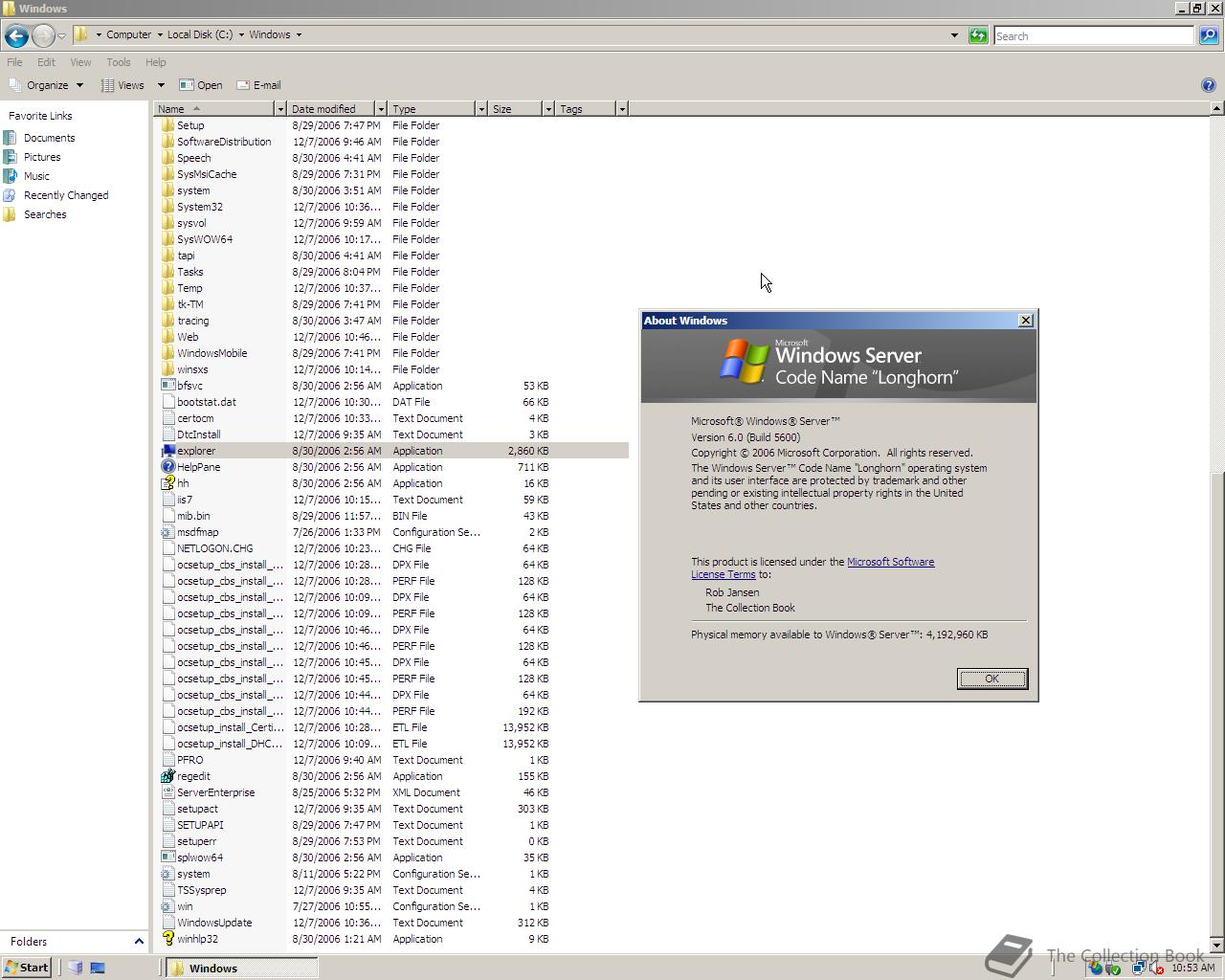This screenshot has height=980, width=1225.
Task: Select the bfsvc application icon
Action: [167, 386]
